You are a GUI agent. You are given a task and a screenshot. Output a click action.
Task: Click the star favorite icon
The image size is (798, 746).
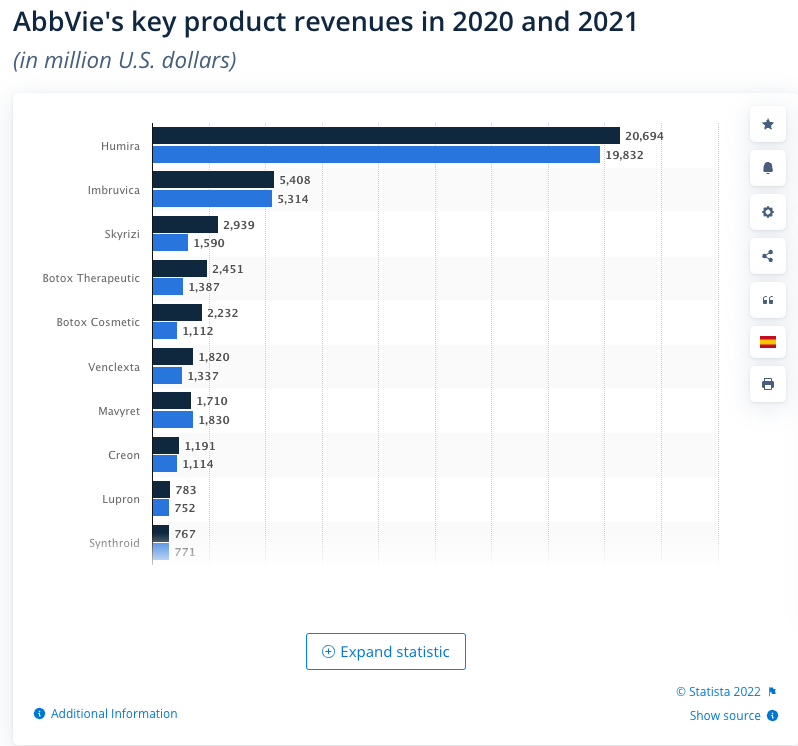point(767,124)
